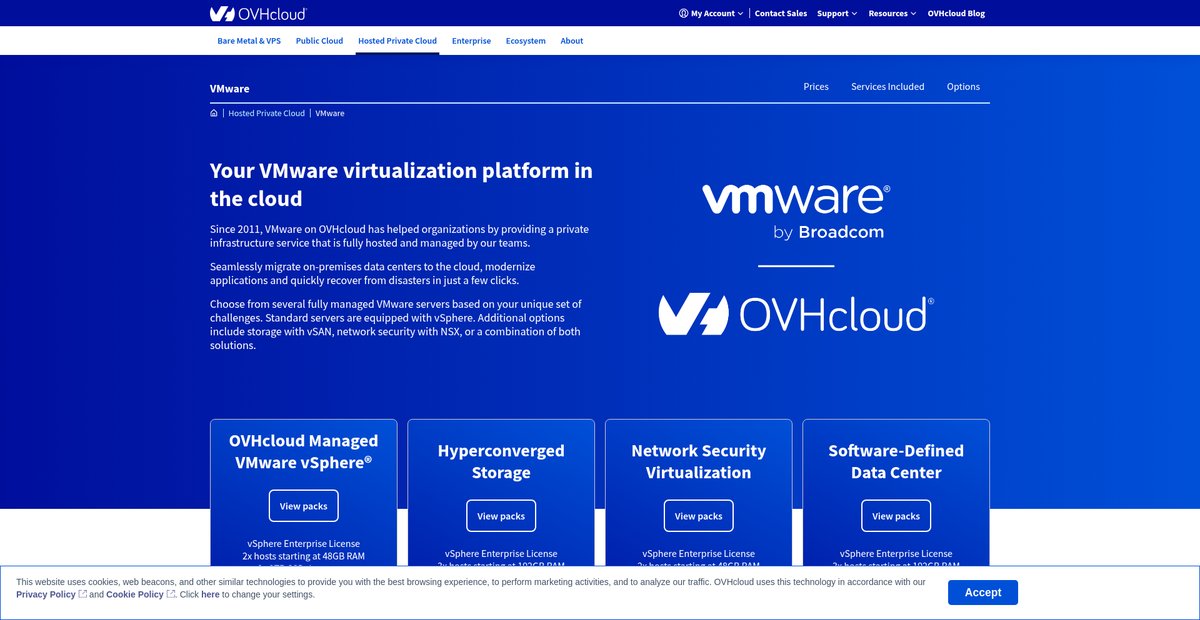Image resolution: width=1200 pixels, height=620 pixels.
Task: Click the home icon in breadcrumb
Action: [x=214, y=113]
